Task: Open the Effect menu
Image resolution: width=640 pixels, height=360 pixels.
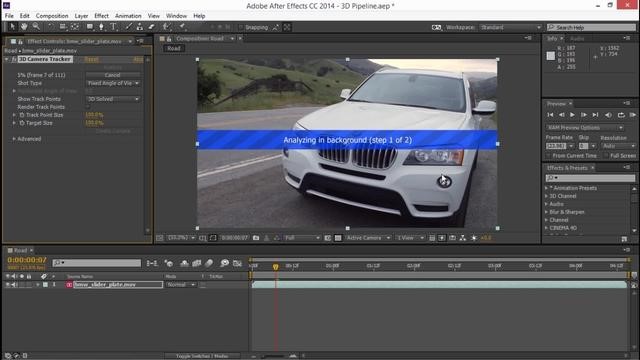Action: 101,16
